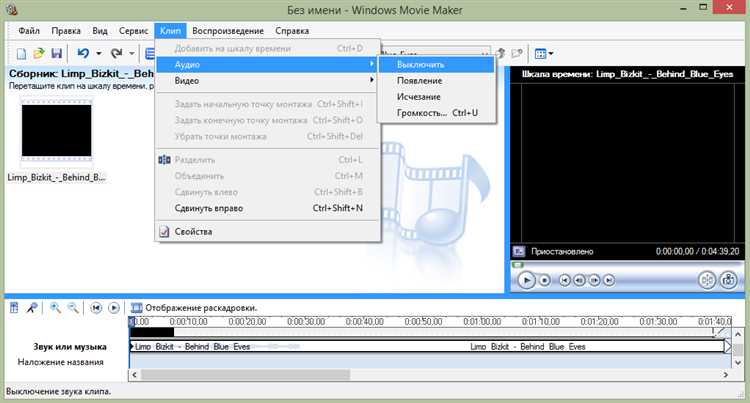Step to the previous frame
Screen dimensions: 750x403
579,280
